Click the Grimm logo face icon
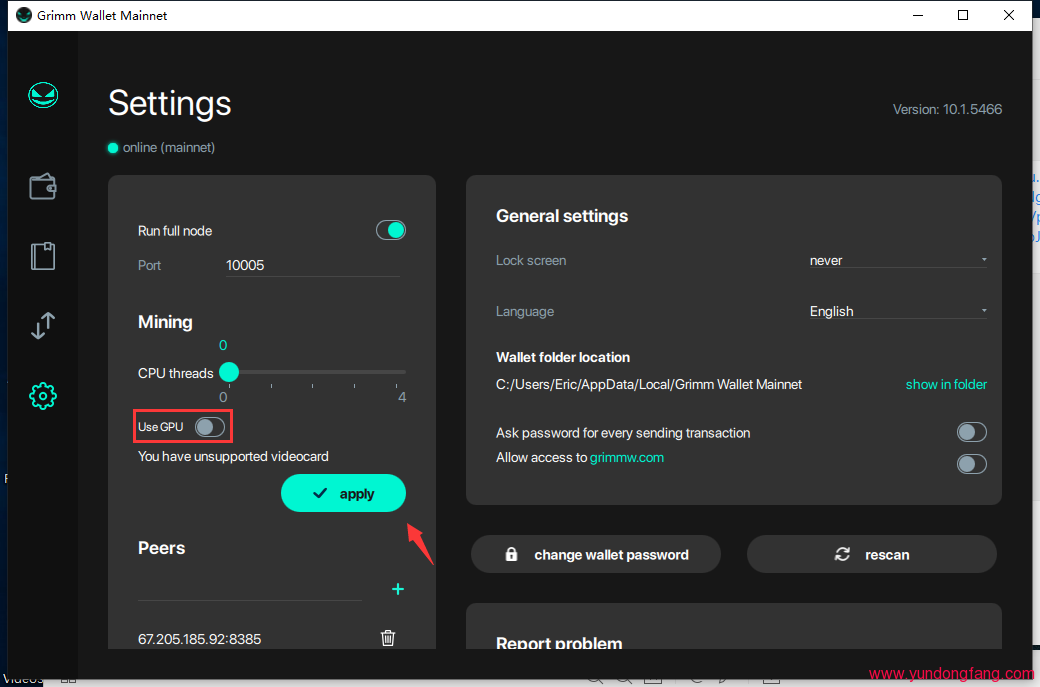The height and width of the screenshot is (687, 1040). (43, 96)
